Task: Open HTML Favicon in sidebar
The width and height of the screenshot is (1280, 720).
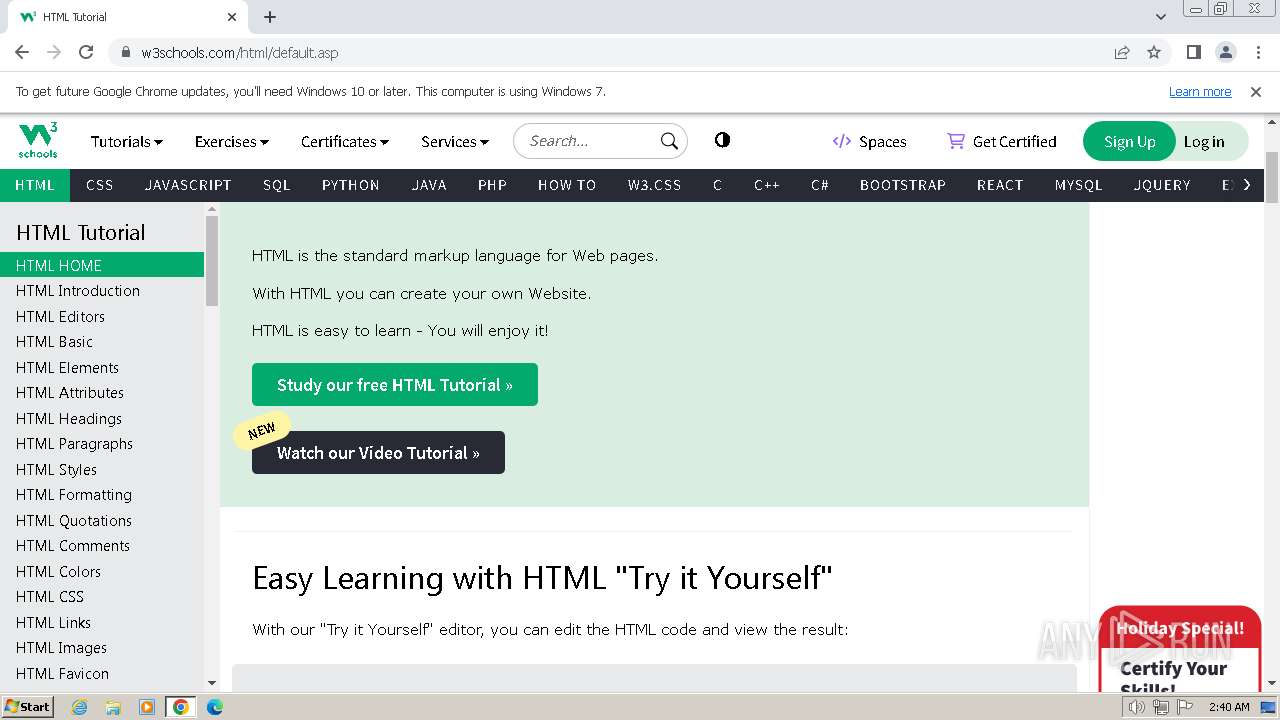Action: (x=102, y=673)
